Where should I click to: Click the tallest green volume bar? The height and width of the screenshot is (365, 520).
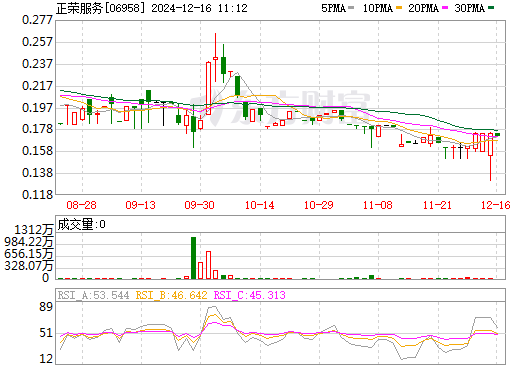coord(193,258)
